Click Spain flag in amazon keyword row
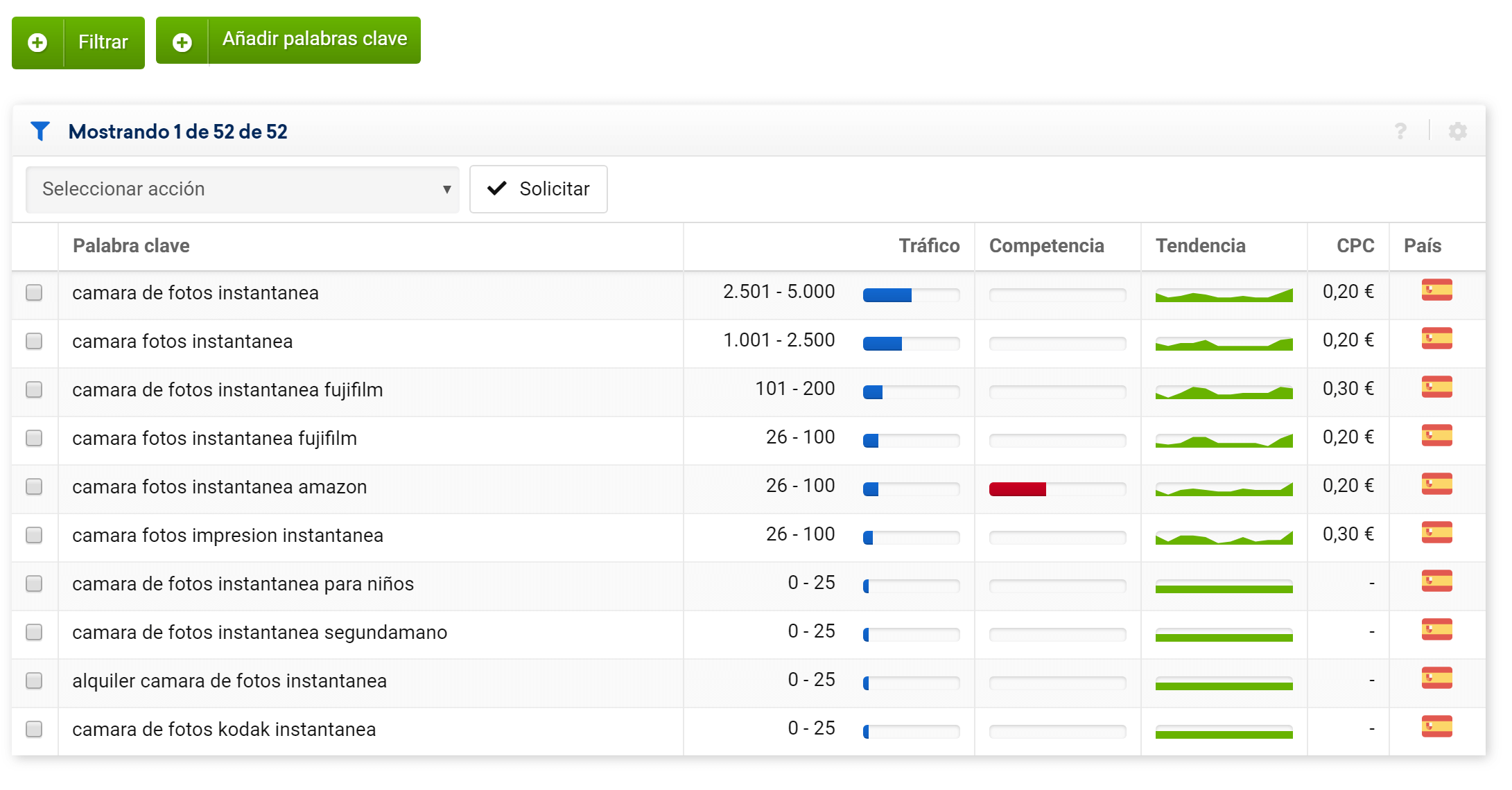Screen dimensions: 1512x790 pos(1436,484)
